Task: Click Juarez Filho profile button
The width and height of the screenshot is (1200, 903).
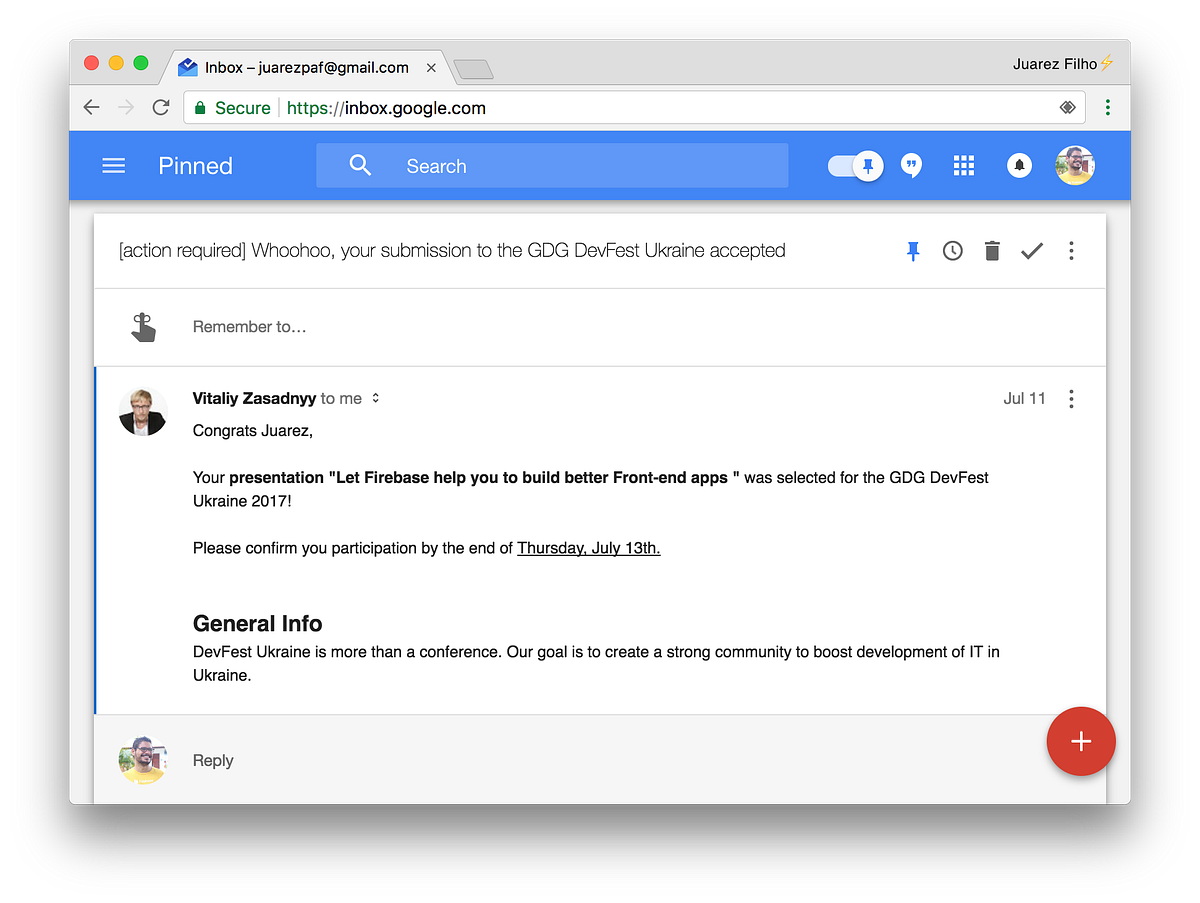Action: (x=1062, y=64)
